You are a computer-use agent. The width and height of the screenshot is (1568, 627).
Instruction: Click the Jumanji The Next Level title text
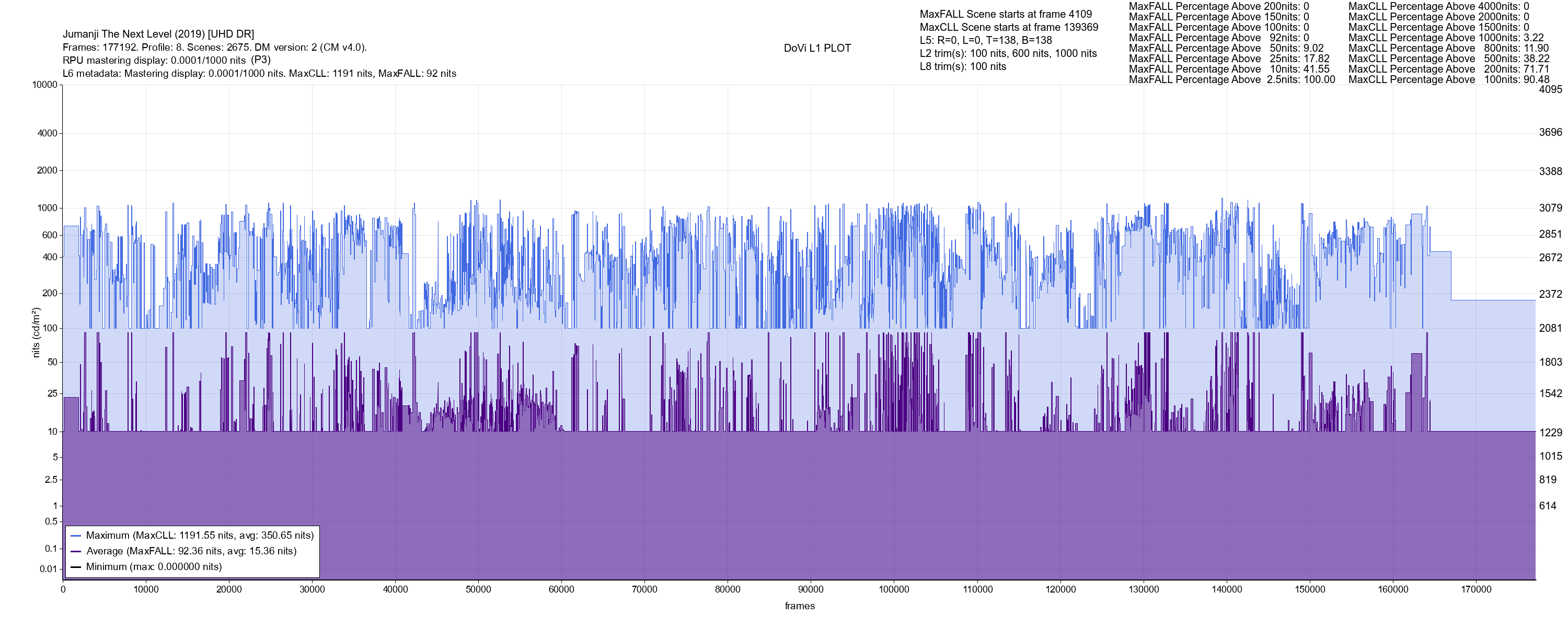pyautogui.click(x=158, y=34)
